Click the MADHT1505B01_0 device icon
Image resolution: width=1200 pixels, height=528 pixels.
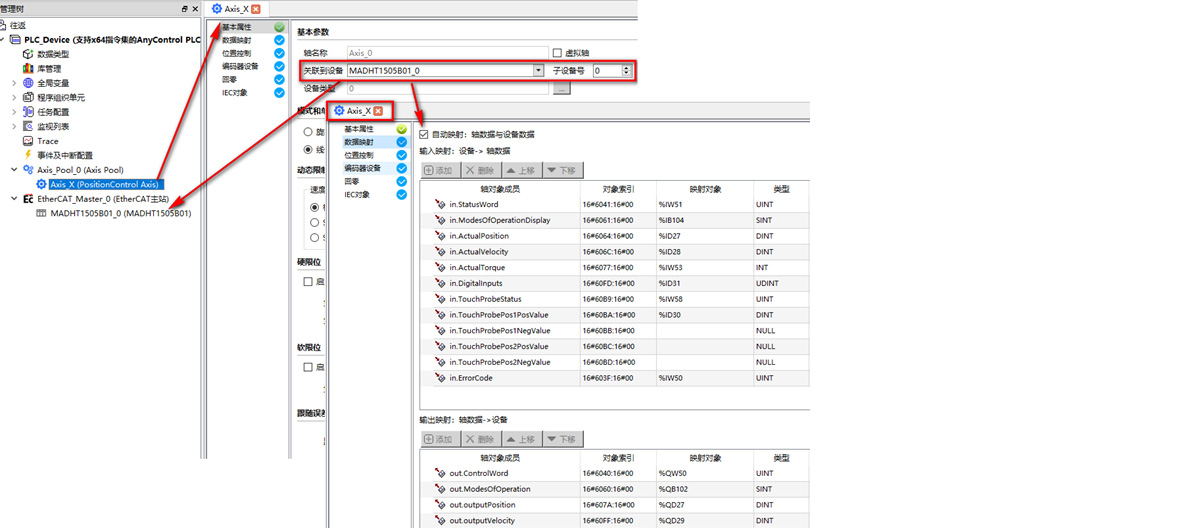click(x=41, y=213)
